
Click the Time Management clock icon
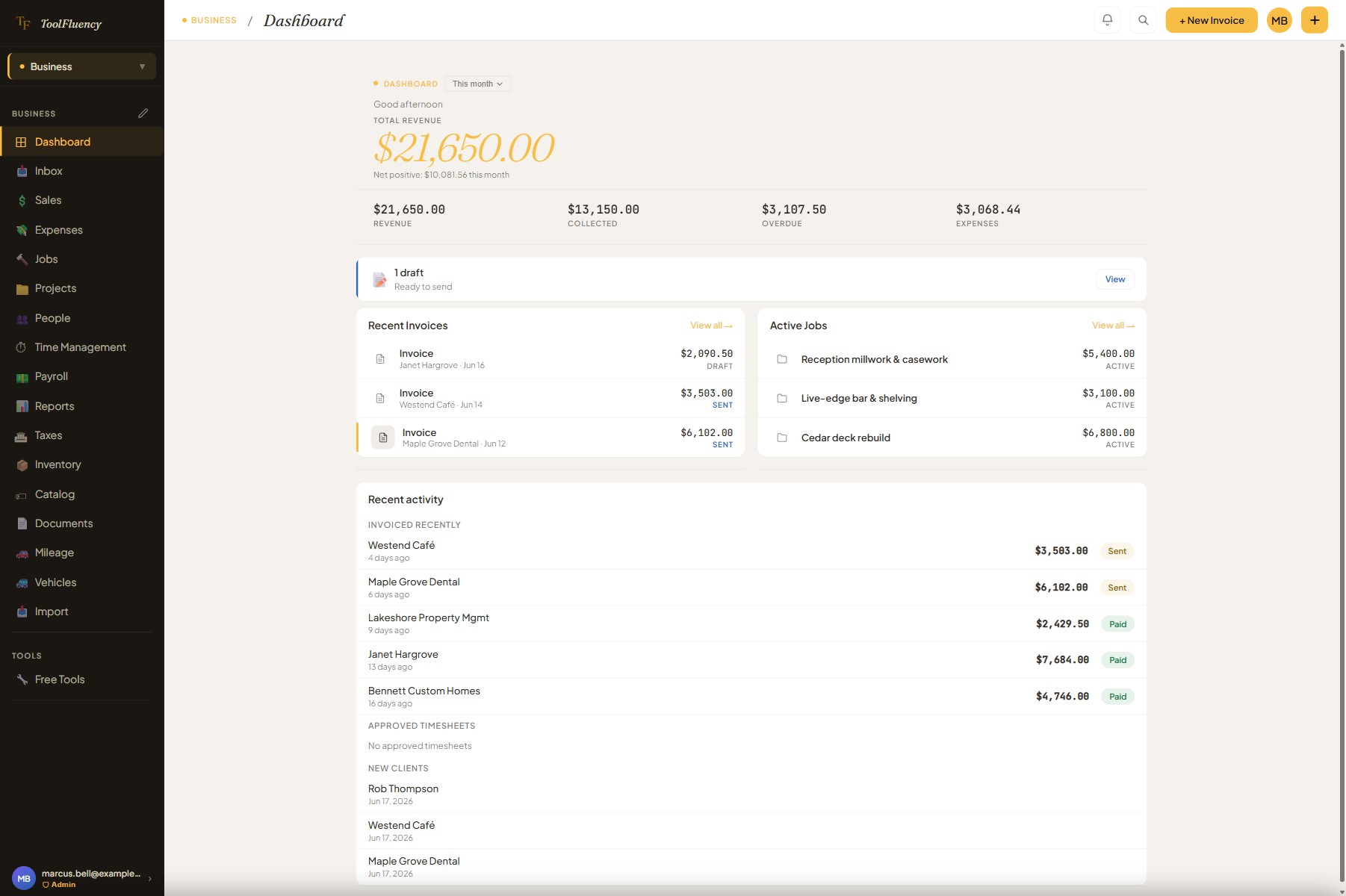(x=22, y=347)
